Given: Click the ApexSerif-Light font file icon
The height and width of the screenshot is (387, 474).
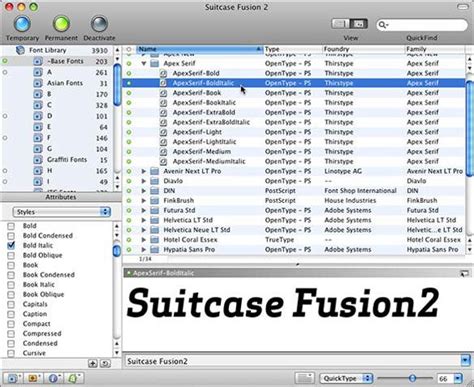Looking at the screenshot, I should click(163, 132).
